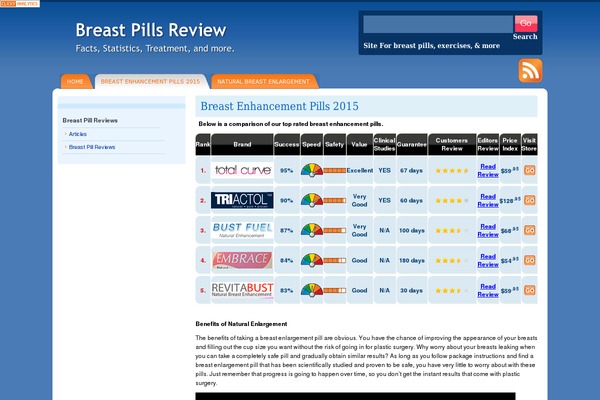Viewport: 600px width, 400px height.
Task: Click Benefits of Natural Enlargement heading
Action: point(241,324)
